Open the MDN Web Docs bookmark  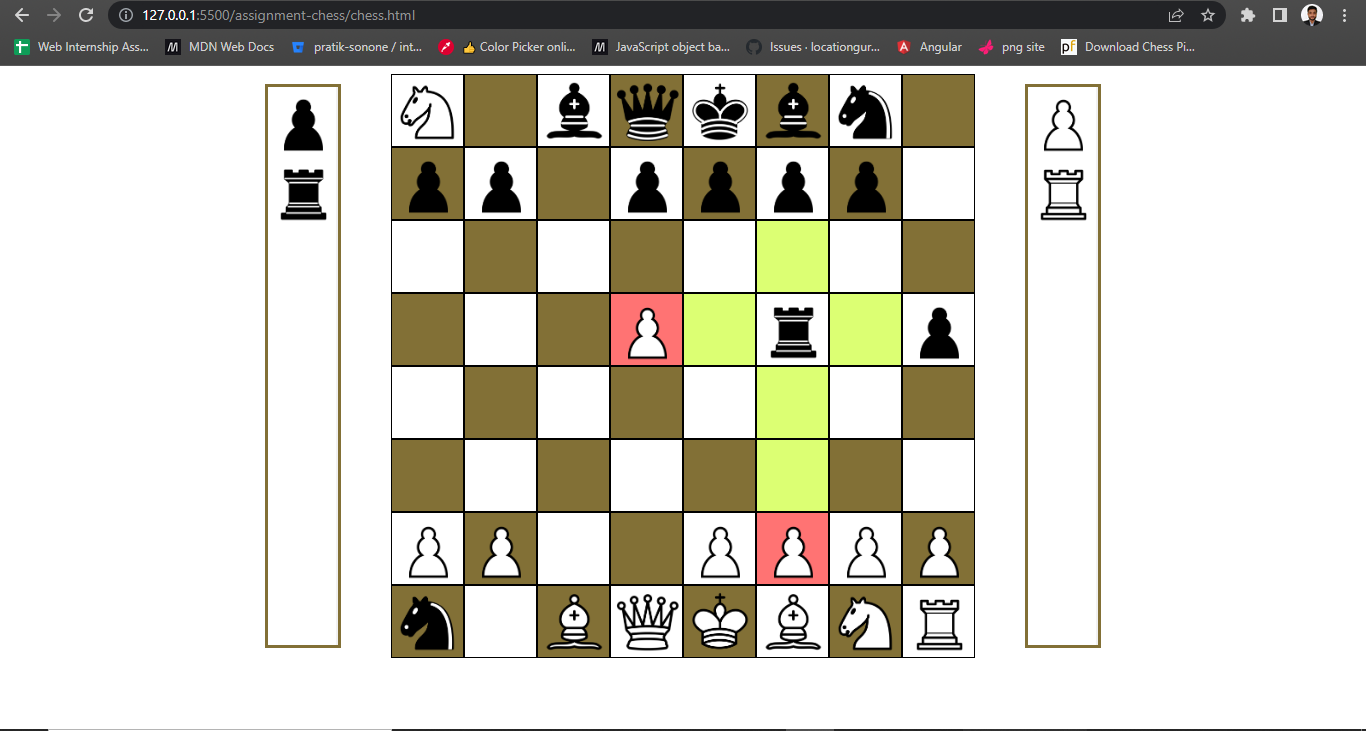(219, 46)
